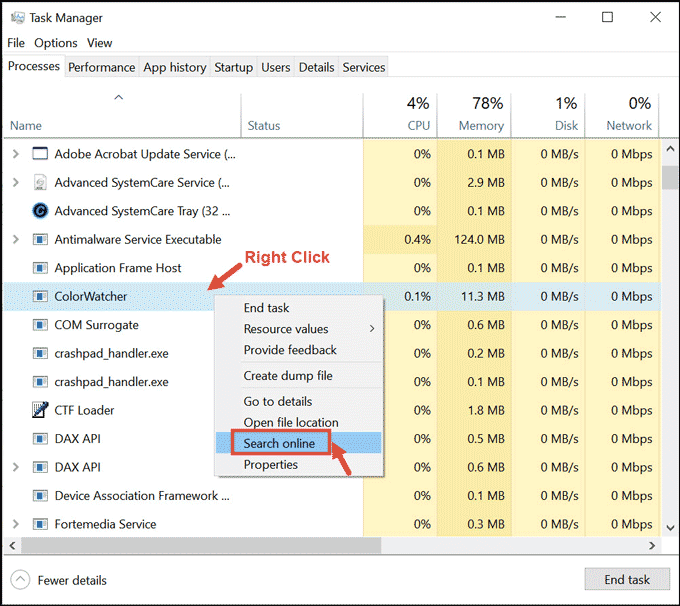This screenshot has height=606, width=680.
Task: Expand the Adobe Acrobat Update Service group
Action: point(15,154)
